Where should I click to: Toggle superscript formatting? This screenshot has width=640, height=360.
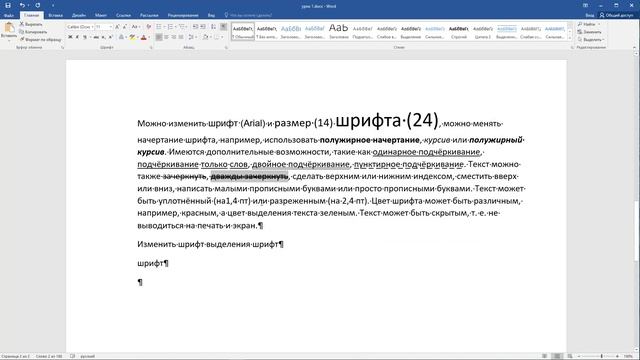click(x=111, y=37)
